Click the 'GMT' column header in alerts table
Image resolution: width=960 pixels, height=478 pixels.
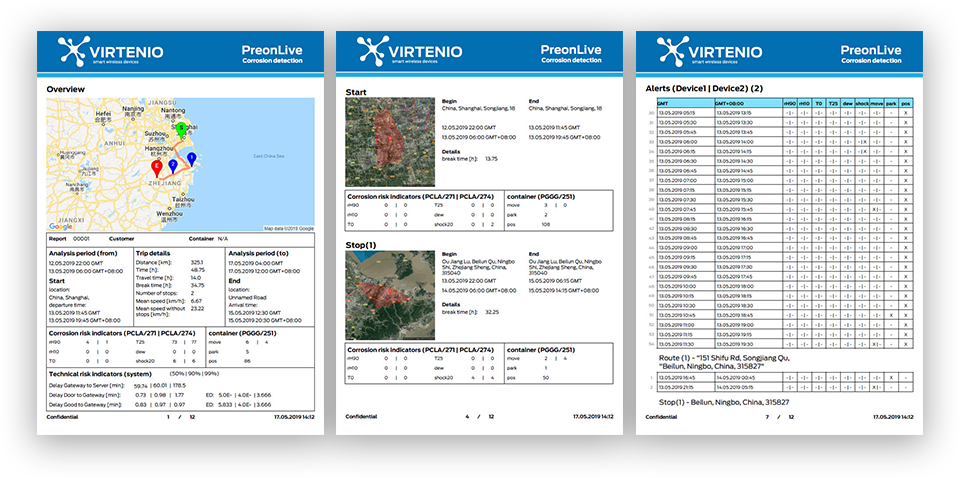pyautogui.click(x=686, y=103)
